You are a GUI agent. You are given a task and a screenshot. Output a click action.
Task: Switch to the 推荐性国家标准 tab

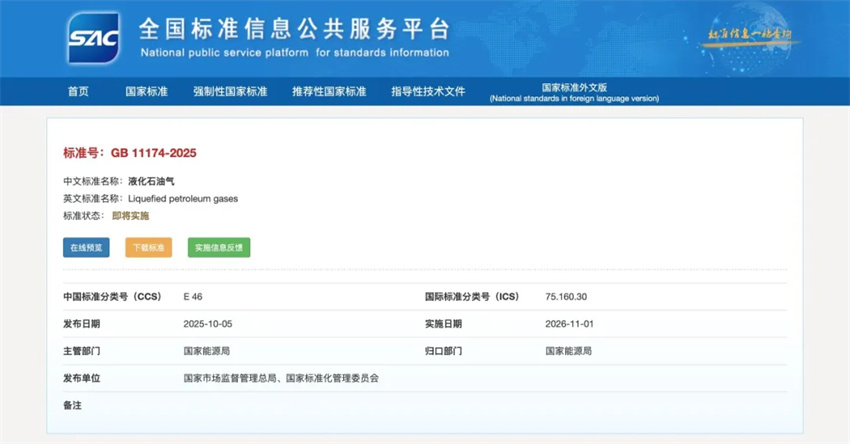[x=329, y=91]
